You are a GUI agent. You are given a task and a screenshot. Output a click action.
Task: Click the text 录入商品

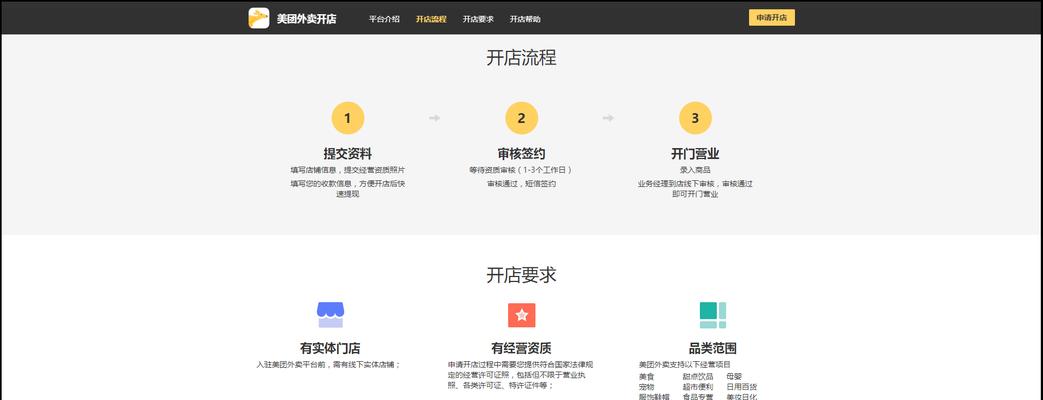click(695, 170)
